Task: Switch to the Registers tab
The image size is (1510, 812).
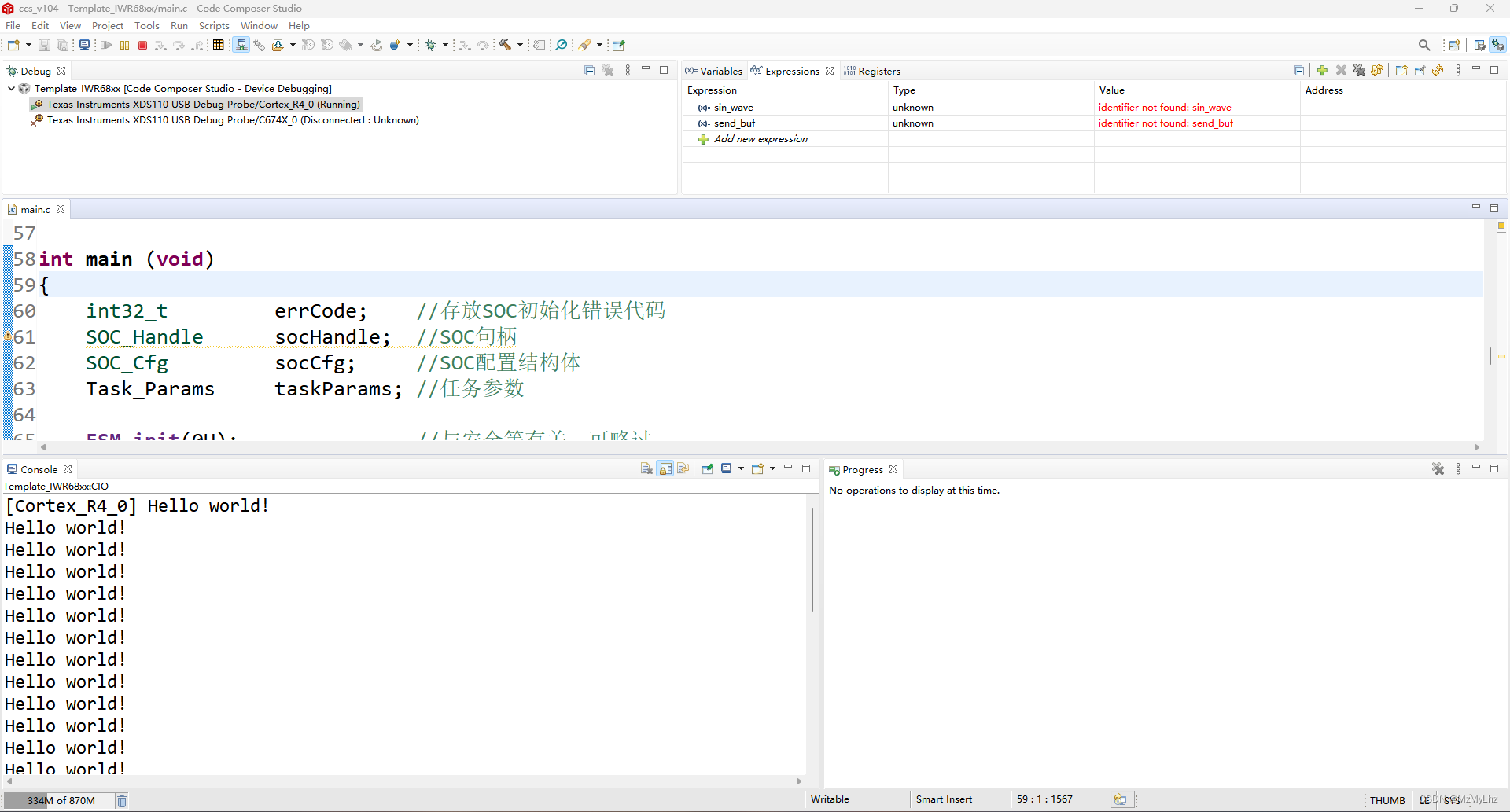Action: tap(872, 71)
